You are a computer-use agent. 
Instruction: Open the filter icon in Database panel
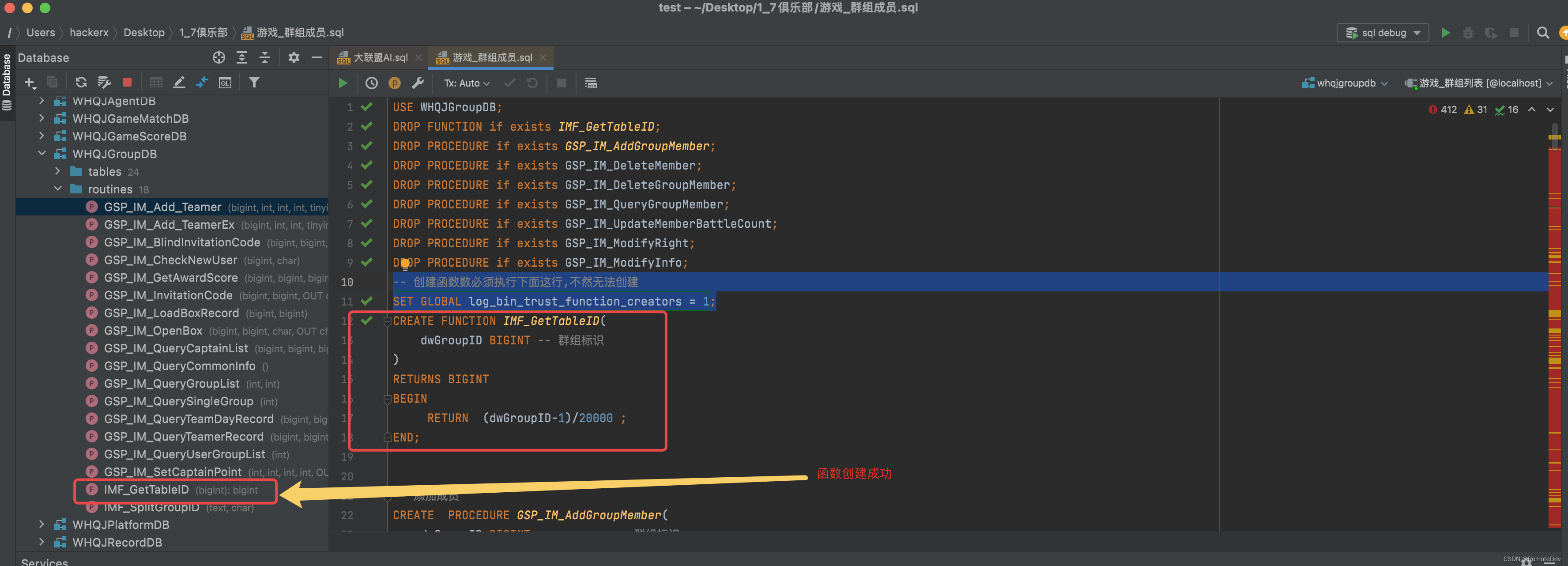(255, 82)
